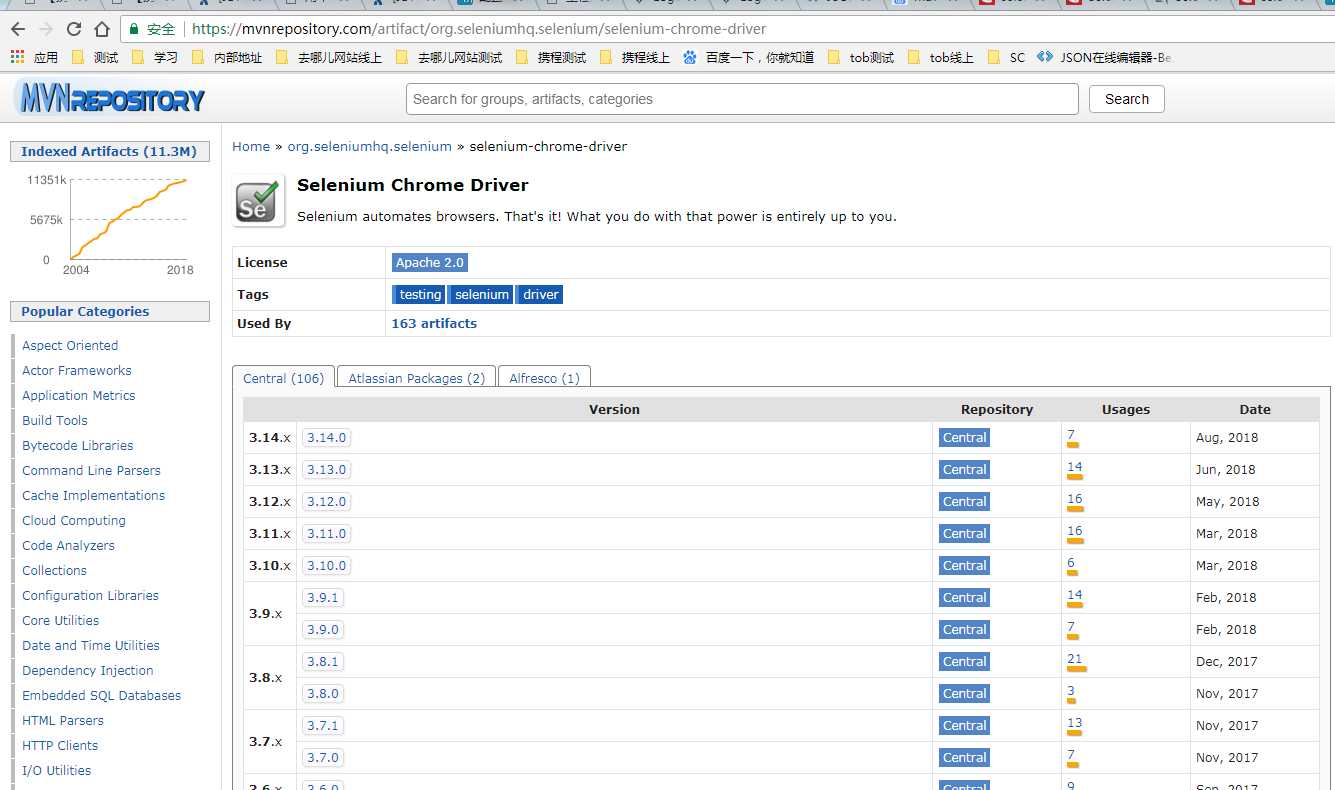Open the 百度一下 bookmark
The width and height of the screenshot is (1335, 790).
tap(749, 57)
